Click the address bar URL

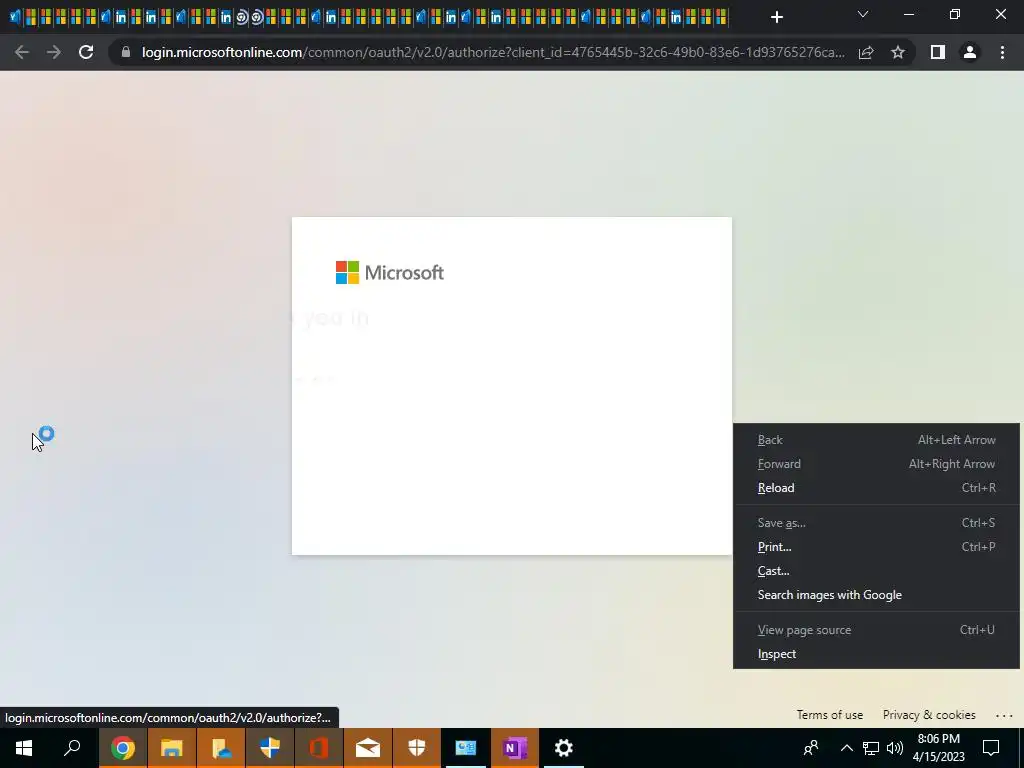493,52
